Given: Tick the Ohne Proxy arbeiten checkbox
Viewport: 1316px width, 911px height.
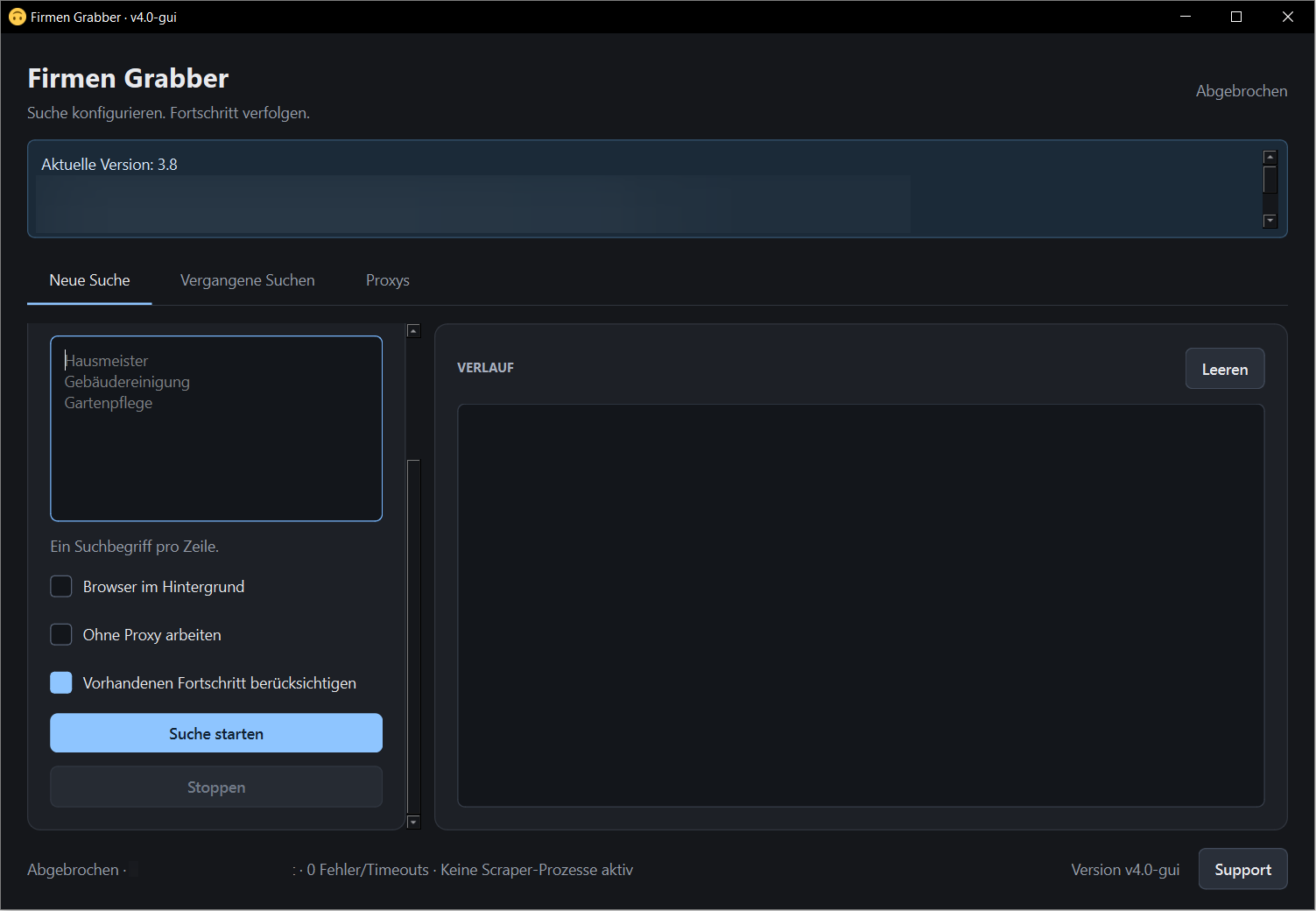Looking at the screenshot, I should (61, 634).
